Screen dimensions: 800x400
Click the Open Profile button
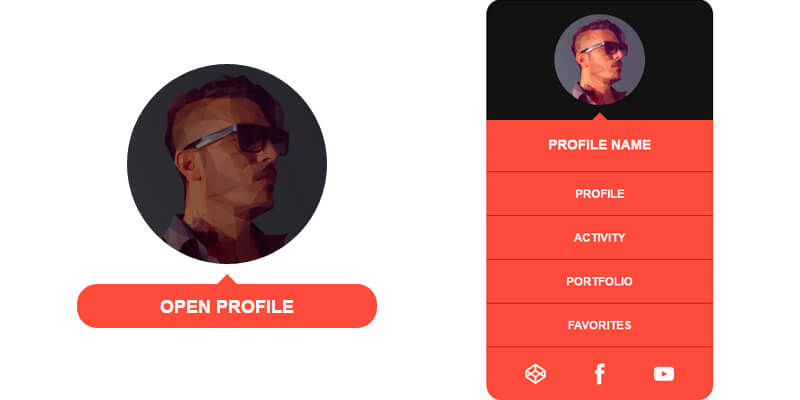(227, 306)
